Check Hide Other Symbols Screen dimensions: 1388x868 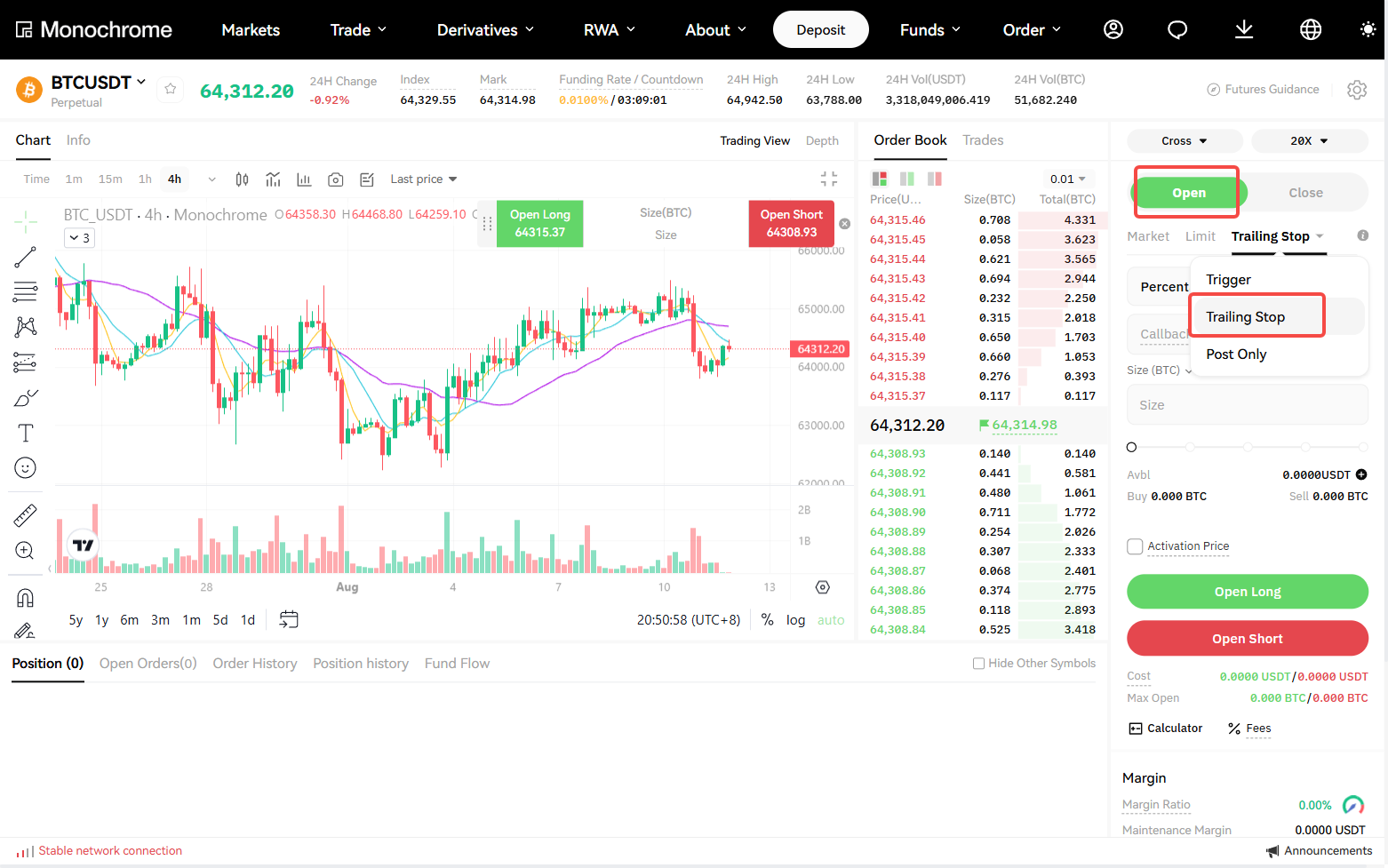point(978,664)
